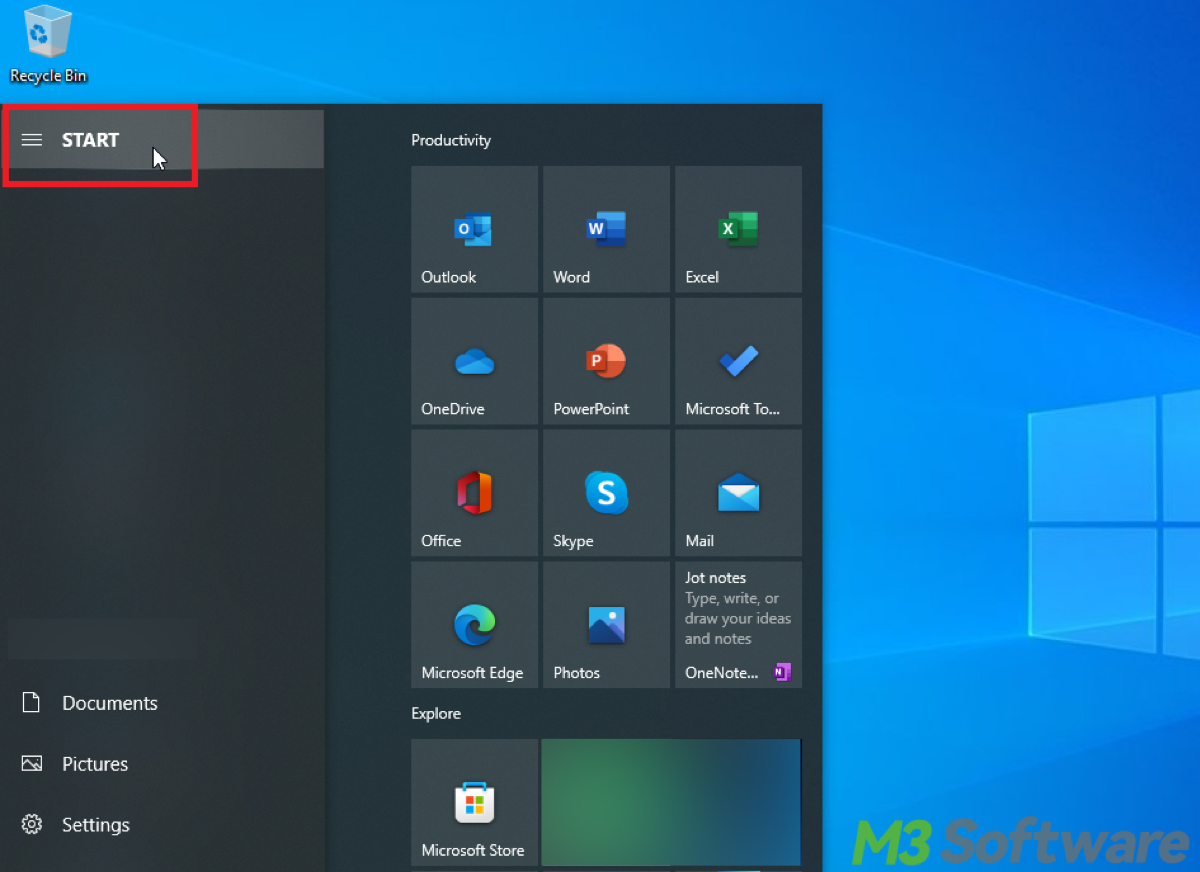Select the Recycle Bin desktop icon
Viewport: 1200px width, 872px height.
(48, 45)
